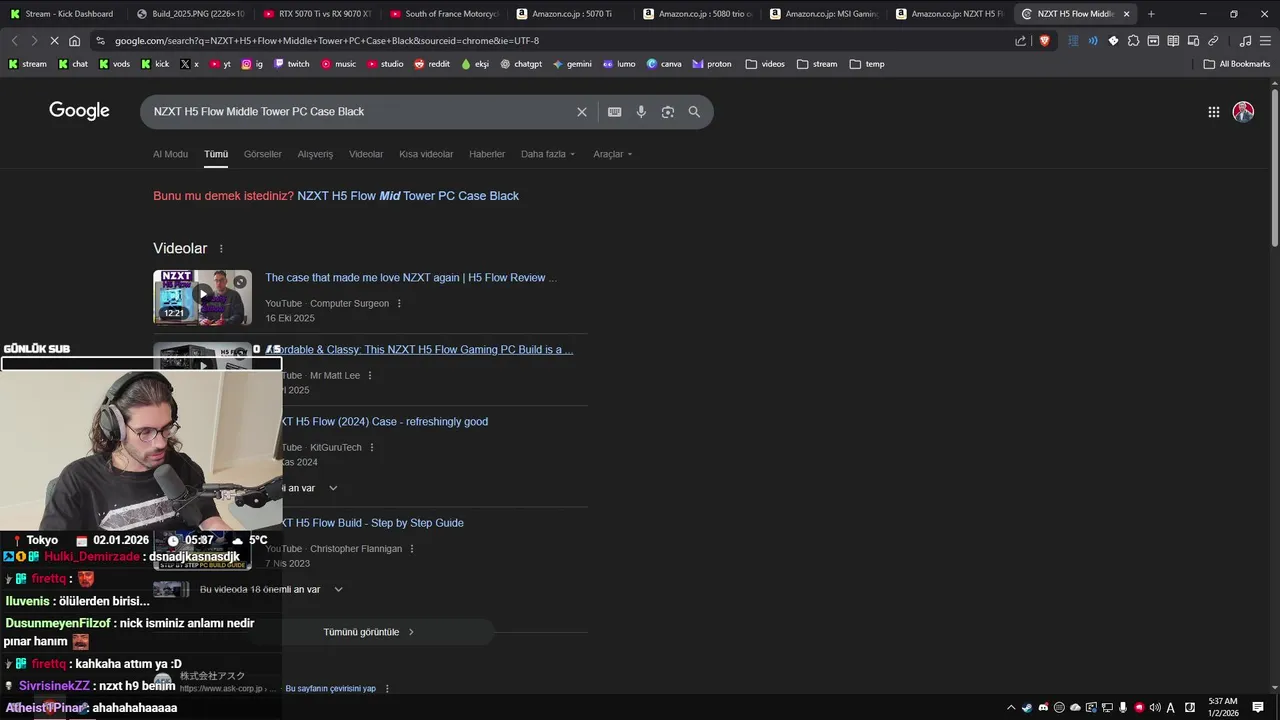Go to Google logo homepage
Viewport: 1280px width, 720px height.
[x=79, y=111]
